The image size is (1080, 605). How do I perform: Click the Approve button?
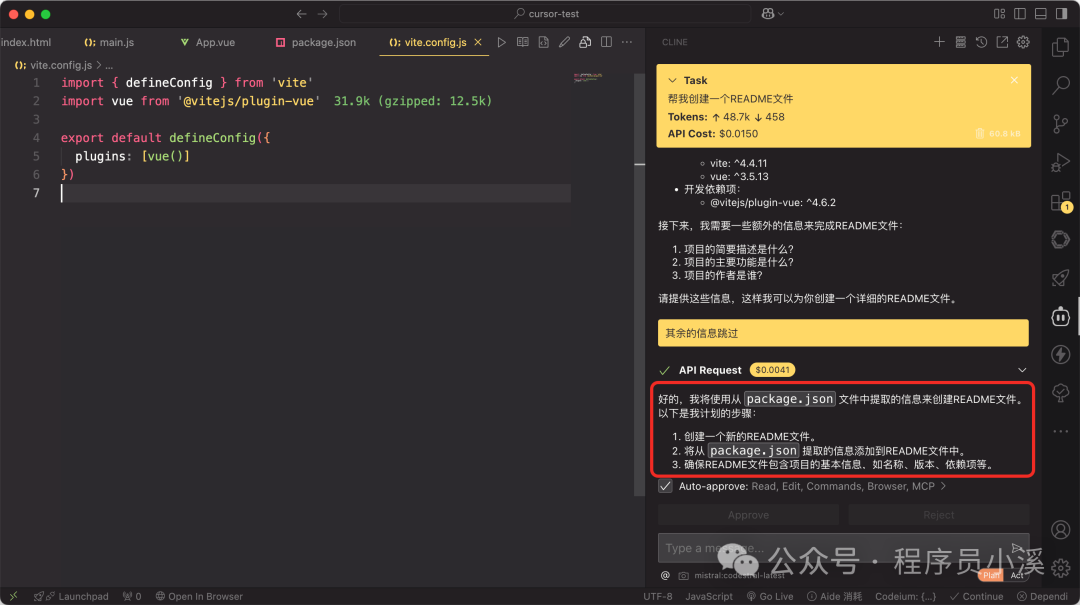pos(748,514)
